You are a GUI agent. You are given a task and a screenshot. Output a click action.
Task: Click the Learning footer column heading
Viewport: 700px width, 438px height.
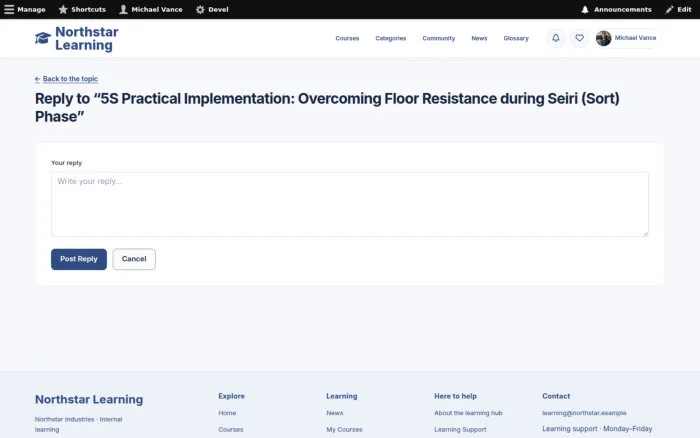342,396
